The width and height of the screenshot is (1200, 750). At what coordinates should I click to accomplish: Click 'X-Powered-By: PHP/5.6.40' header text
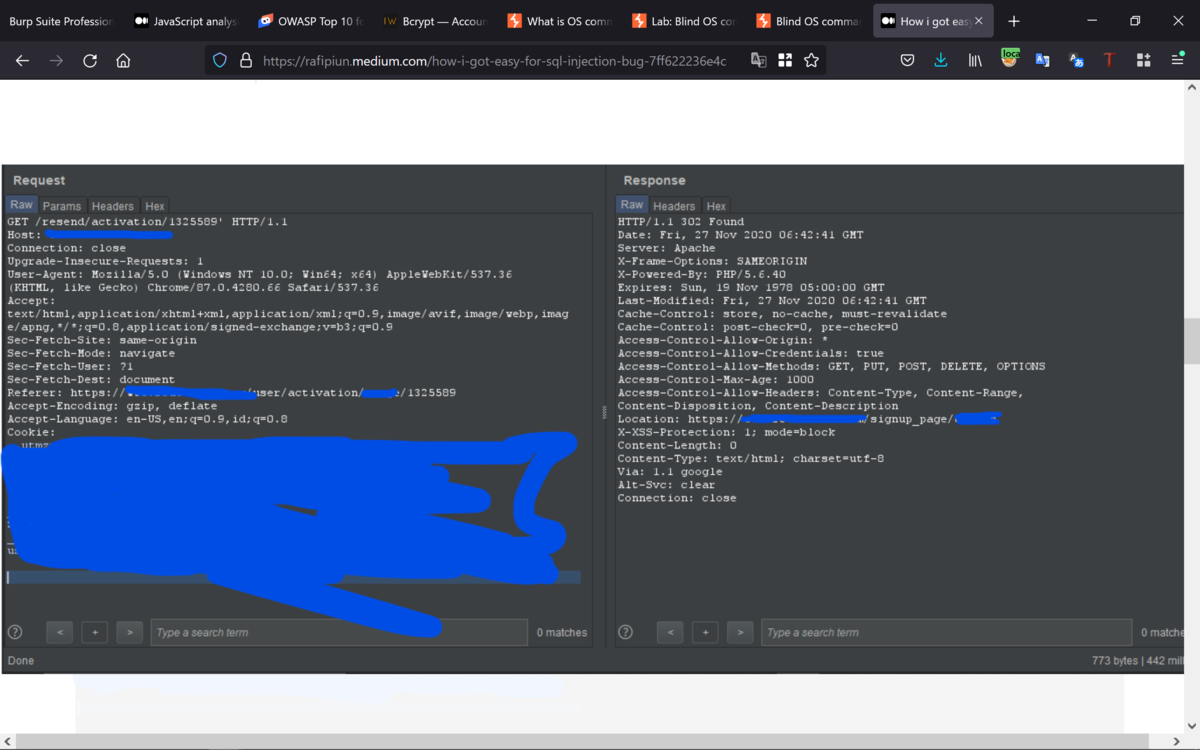701,274
